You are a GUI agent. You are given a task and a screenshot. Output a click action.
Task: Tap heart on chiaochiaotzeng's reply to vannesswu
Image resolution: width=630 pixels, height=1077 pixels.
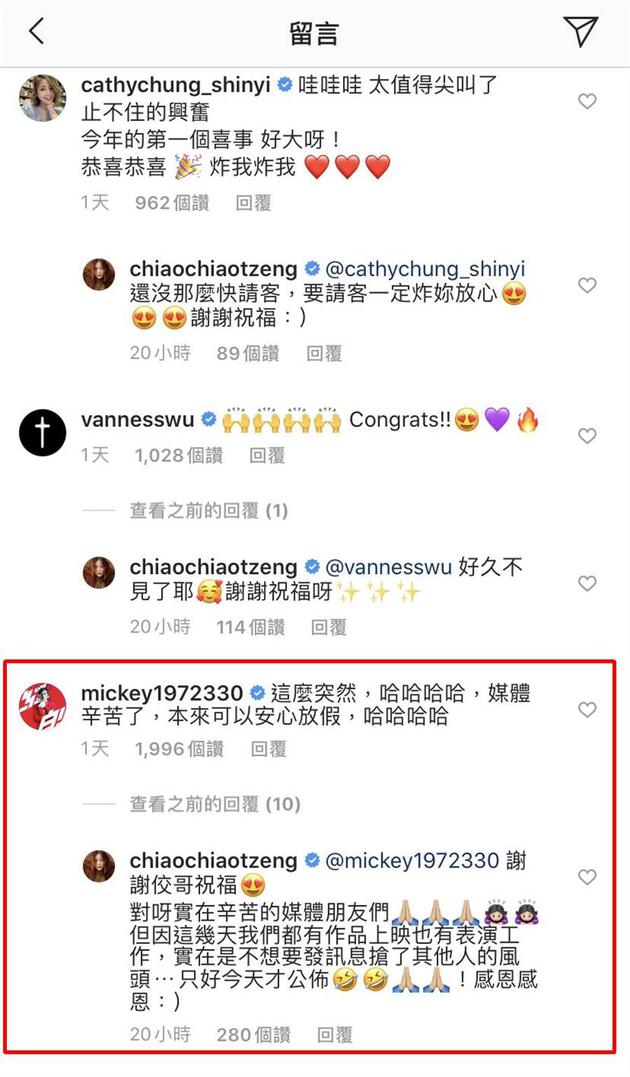[x=587, y=583]
